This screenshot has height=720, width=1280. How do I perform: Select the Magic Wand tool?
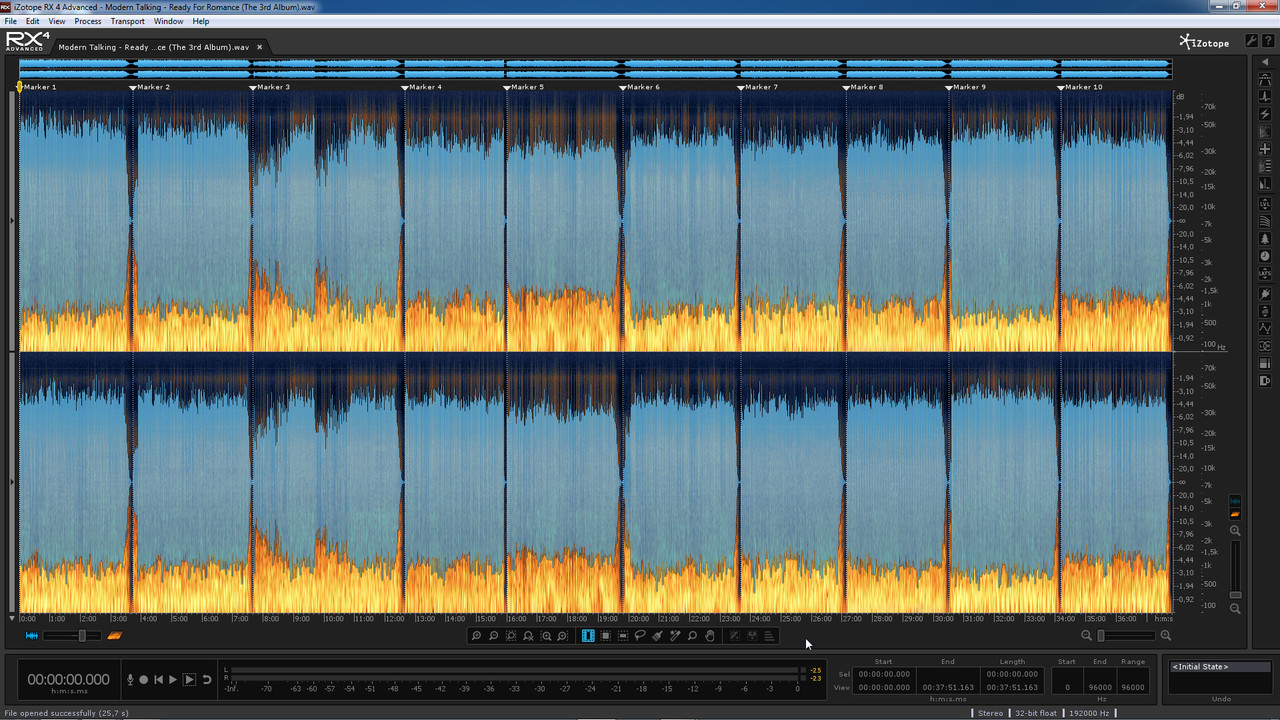point(675,636)
